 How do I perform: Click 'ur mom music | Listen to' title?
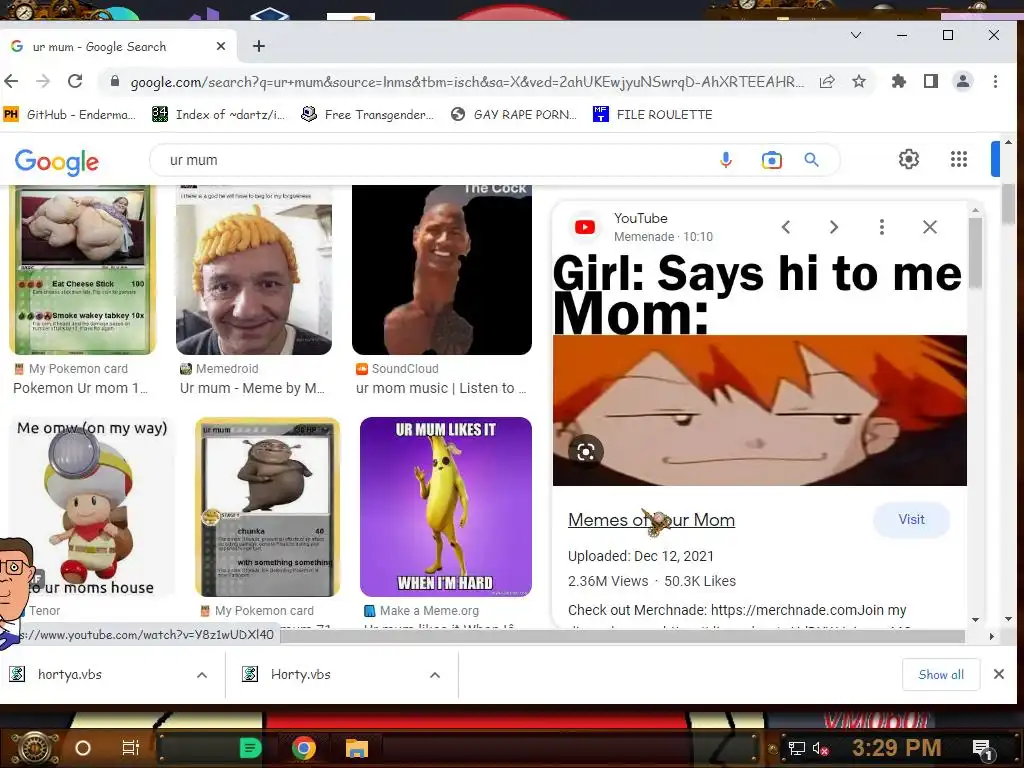coord(441,388)
